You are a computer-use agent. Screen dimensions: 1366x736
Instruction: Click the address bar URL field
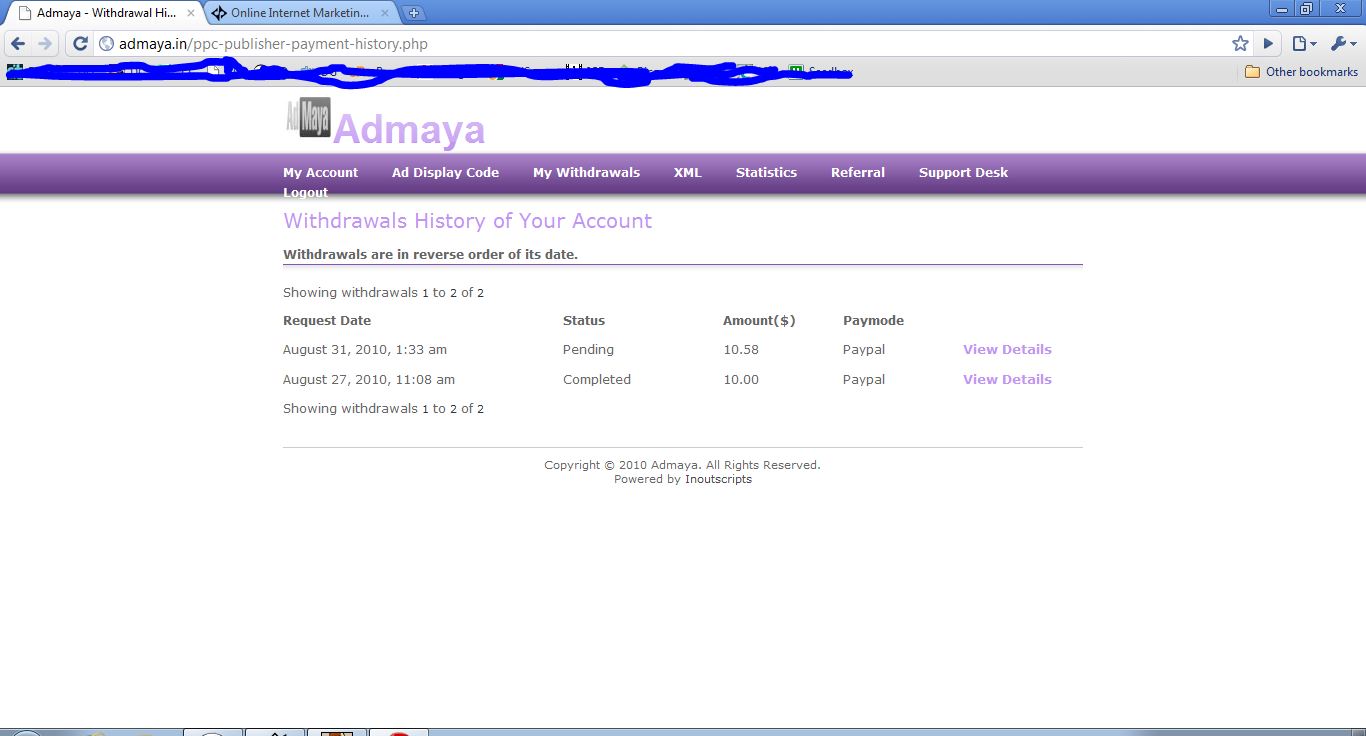click(x=660, y=44)
